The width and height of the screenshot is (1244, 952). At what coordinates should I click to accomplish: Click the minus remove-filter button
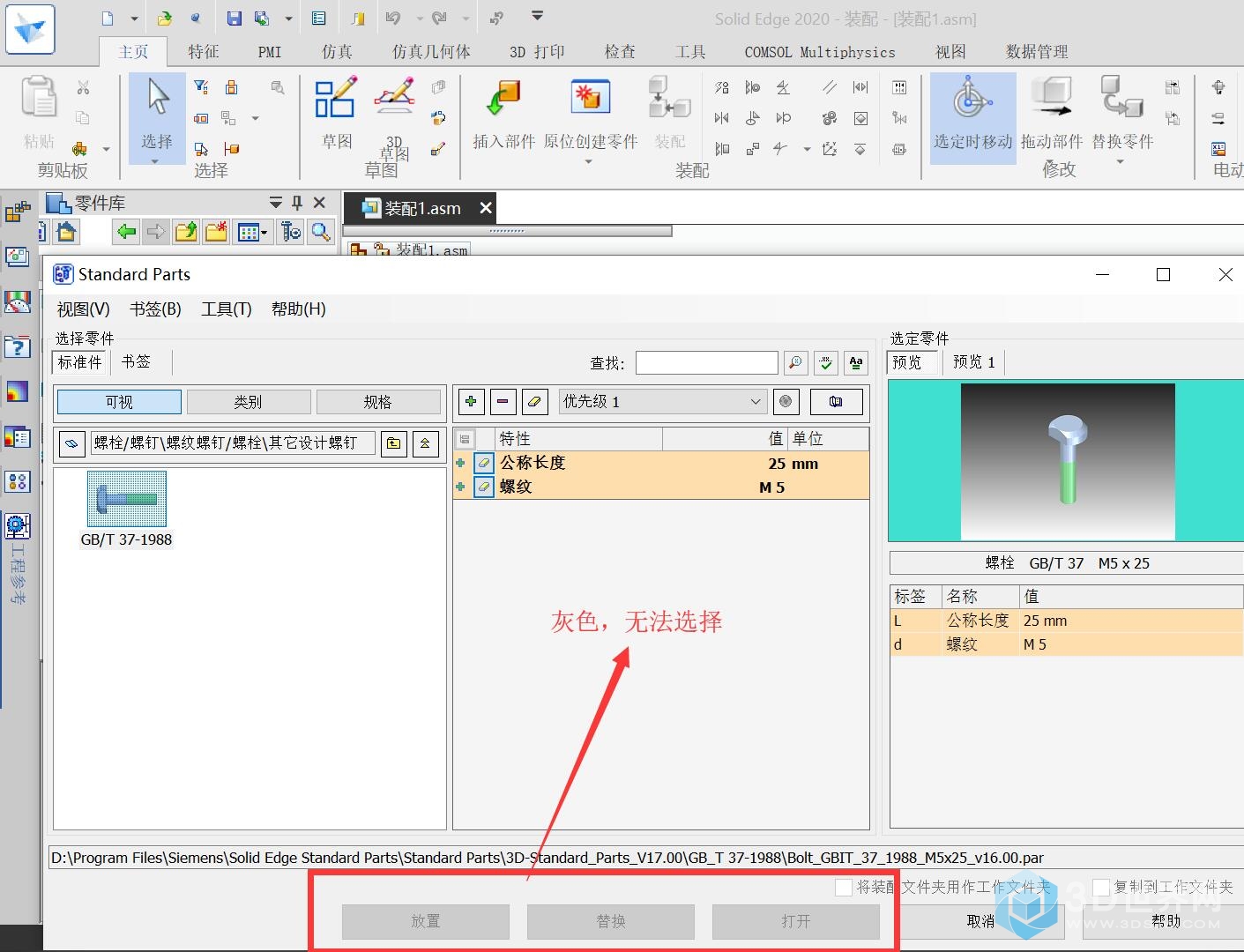(503, 402)
